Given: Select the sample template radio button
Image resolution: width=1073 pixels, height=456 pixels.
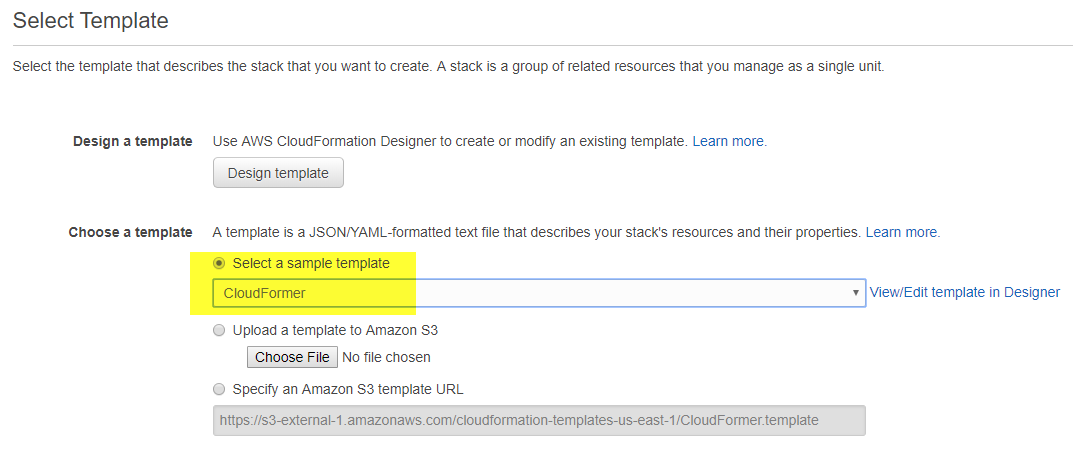Looking at the screenshot, I should click(219, 263).
